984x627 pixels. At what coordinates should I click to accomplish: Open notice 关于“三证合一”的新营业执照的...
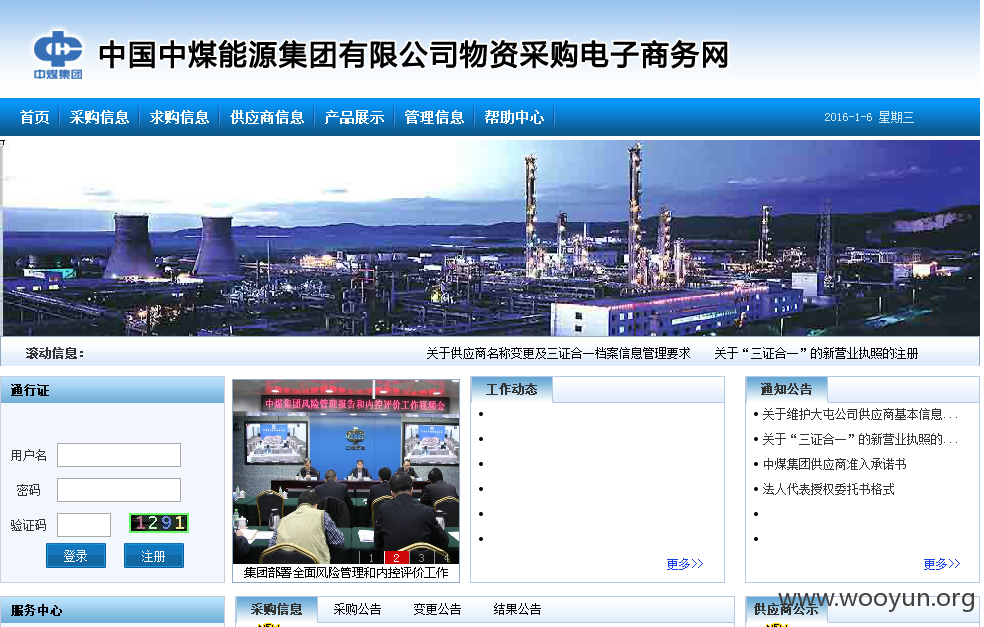[860, 439]
